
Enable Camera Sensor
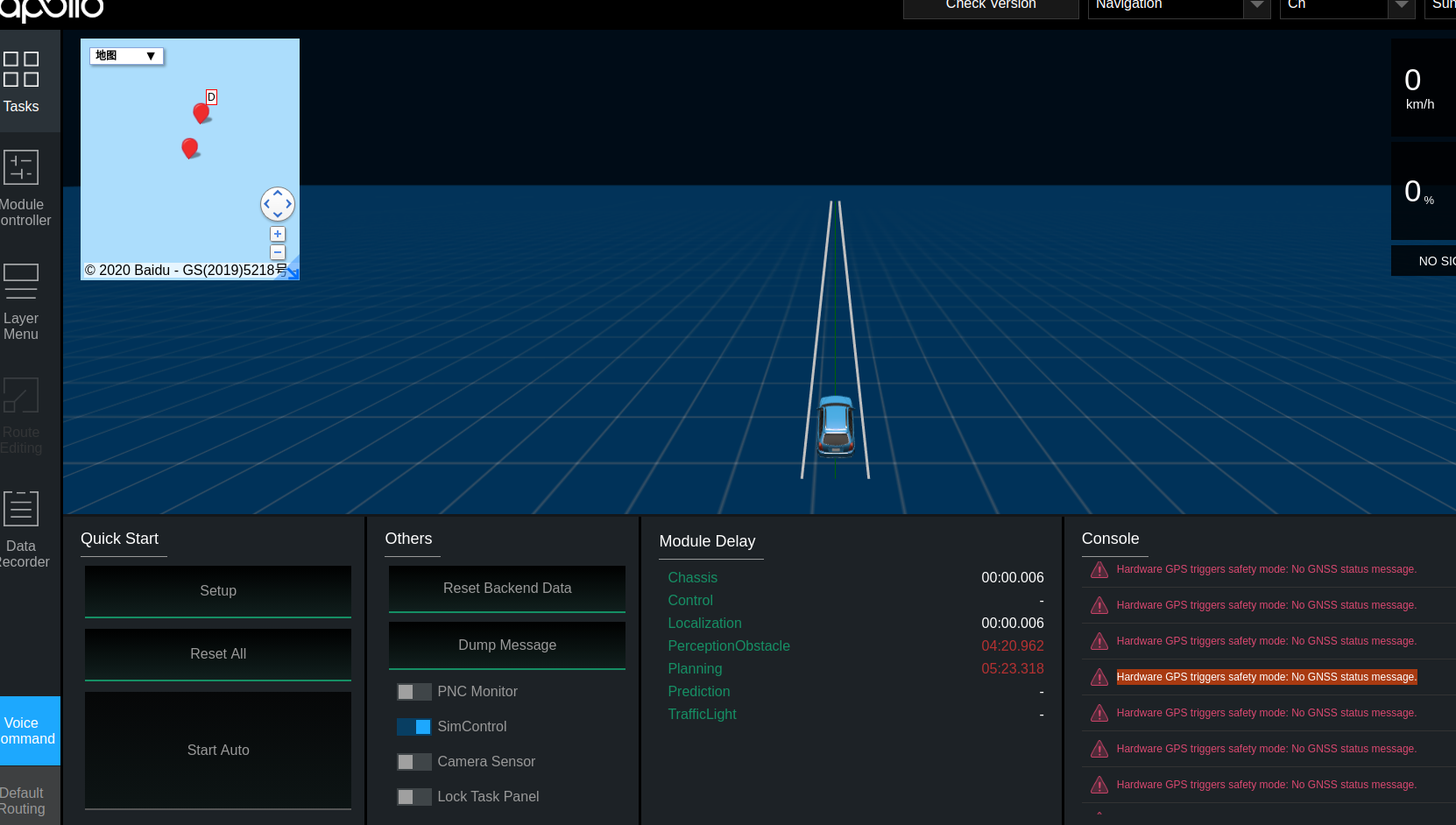point(413,761)
